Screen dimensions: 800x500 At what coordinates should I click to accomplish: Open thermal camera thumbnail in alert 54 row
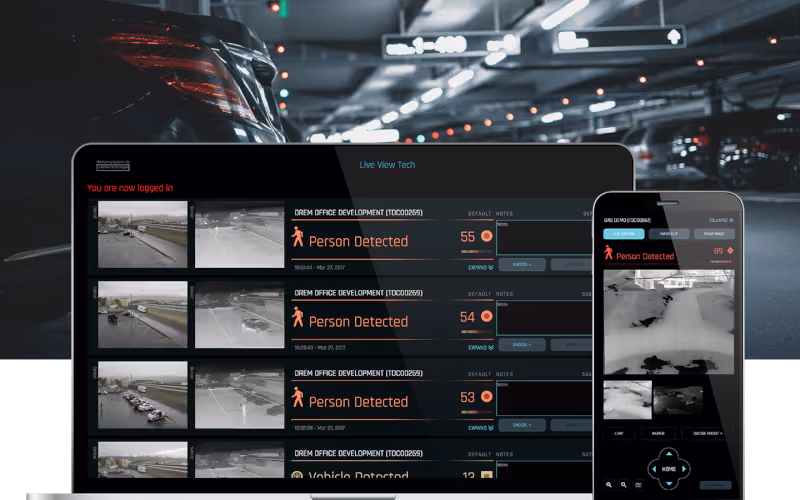click(240, 314)
